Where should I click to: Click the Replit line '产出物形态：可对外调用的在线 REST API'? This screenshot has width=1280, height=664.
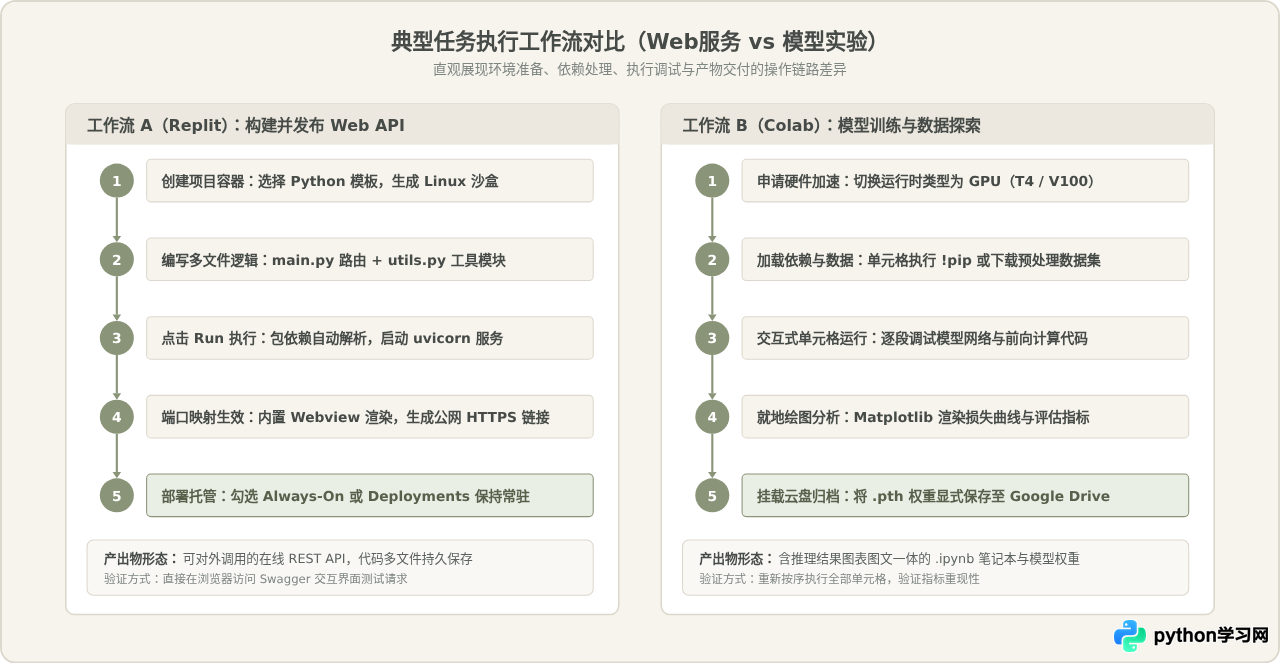(x=288, y=559)
